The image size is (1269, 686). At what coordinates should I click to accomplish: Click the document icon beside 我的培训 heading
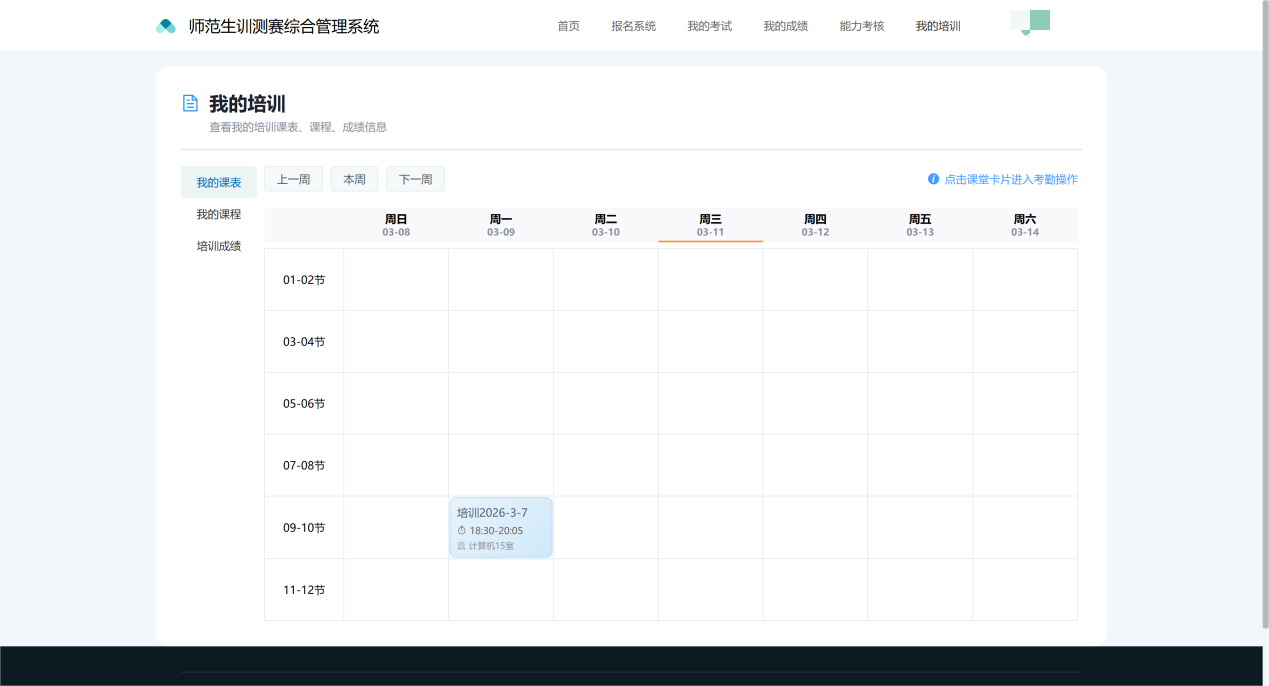pyautogui.click(x=190, y=103)
